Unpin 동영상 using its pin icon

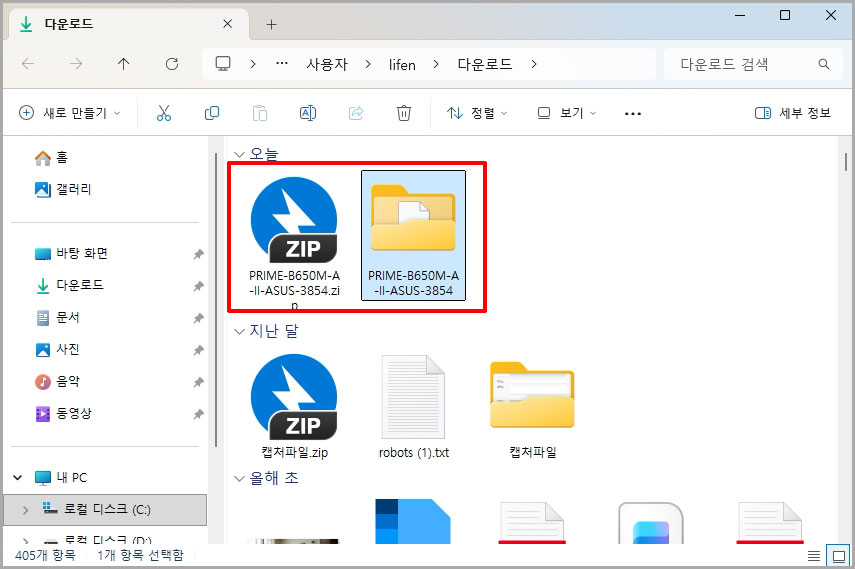coord(198,414)
